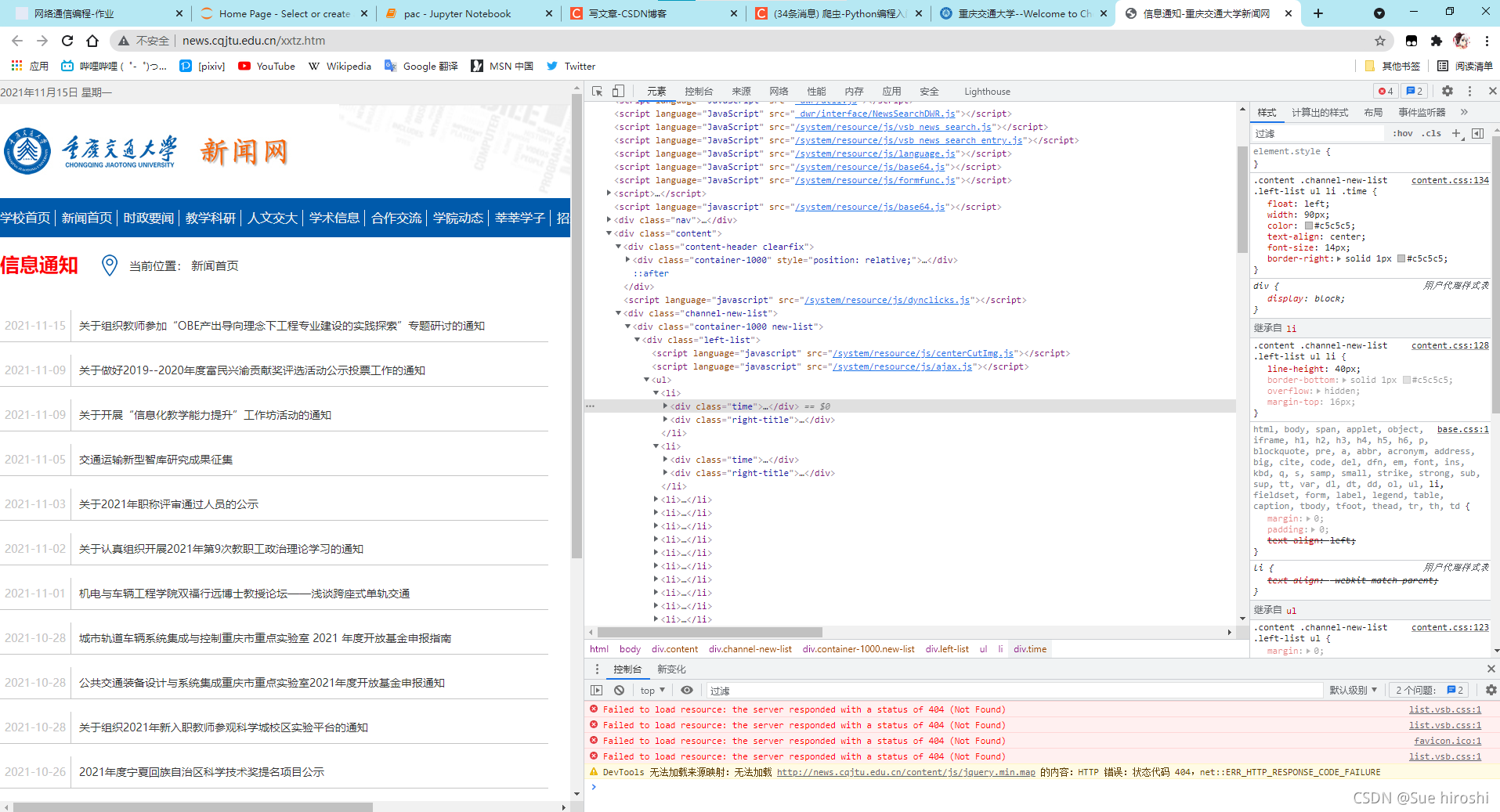The height and width of the screenshot is (812, 1500).
Task: Open DevTools more options menu
Action: point(1469,91)
